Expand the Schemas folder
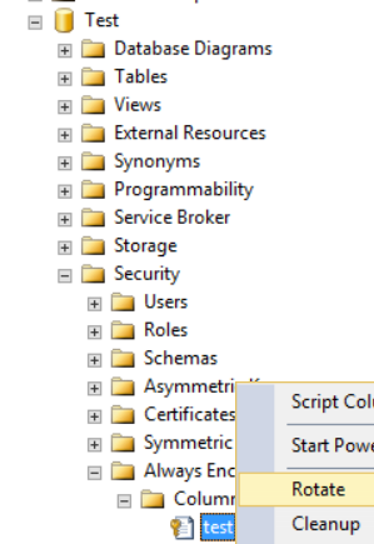374x544 pixels. [x=94, y=360]
